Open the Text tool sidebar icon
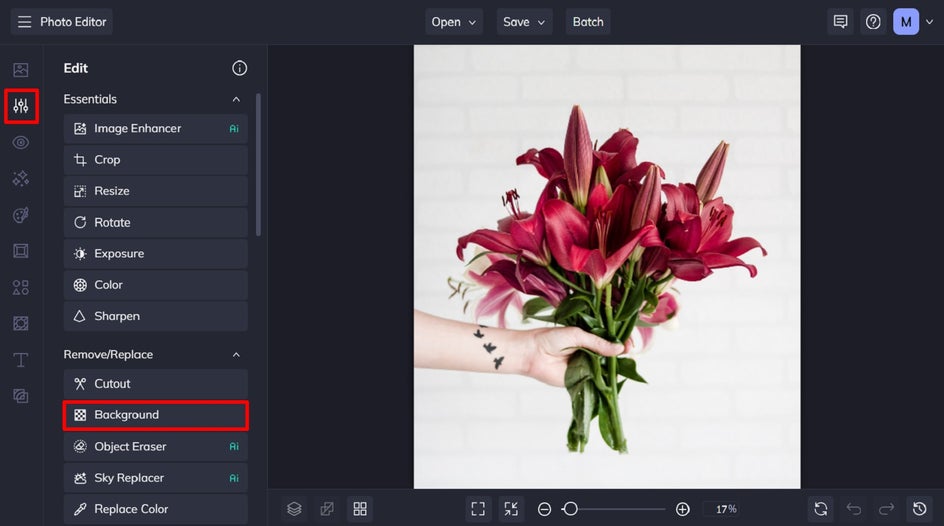This screenshot has width=944, height=526. [20, 360]
